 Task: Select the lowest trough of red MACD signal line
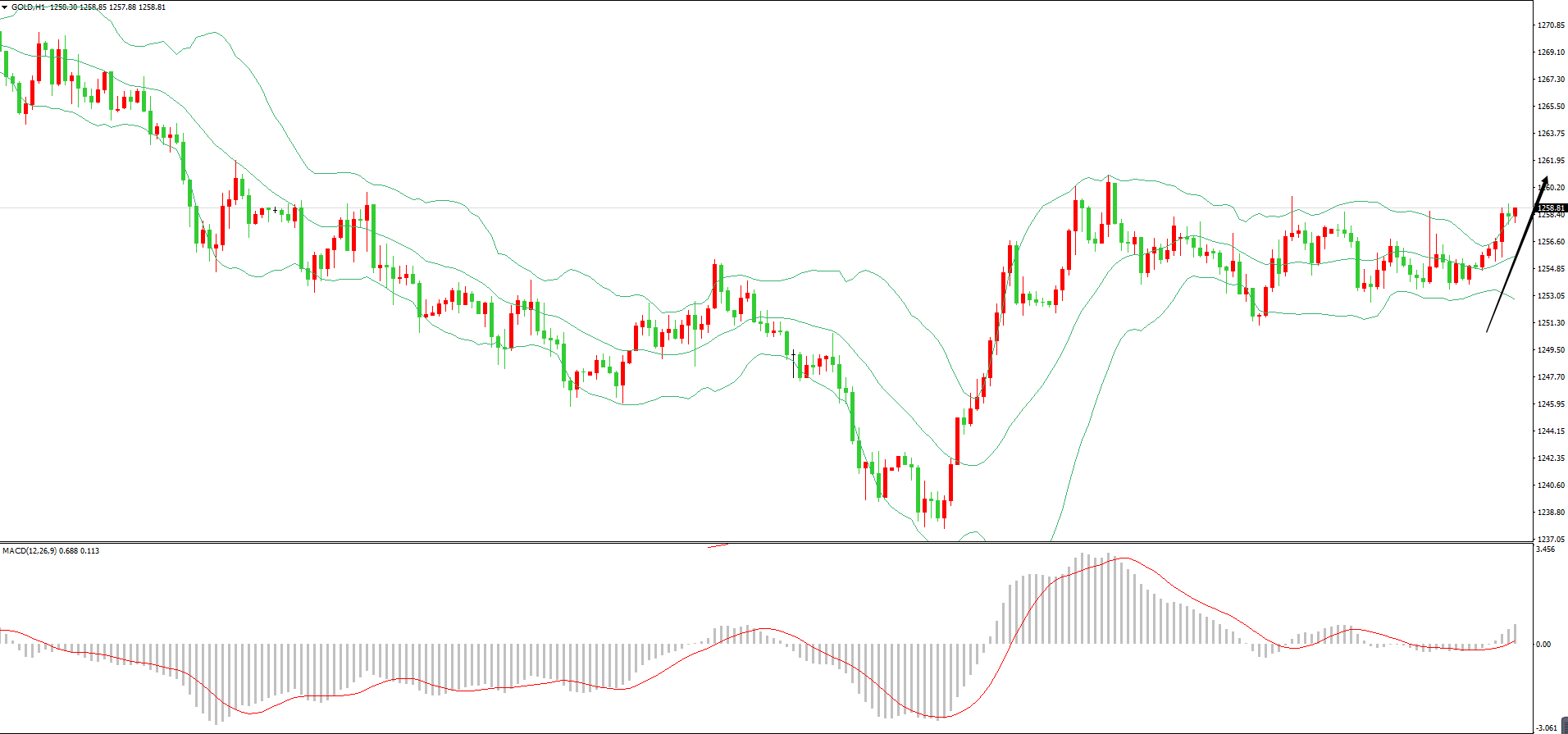(940, 718)
